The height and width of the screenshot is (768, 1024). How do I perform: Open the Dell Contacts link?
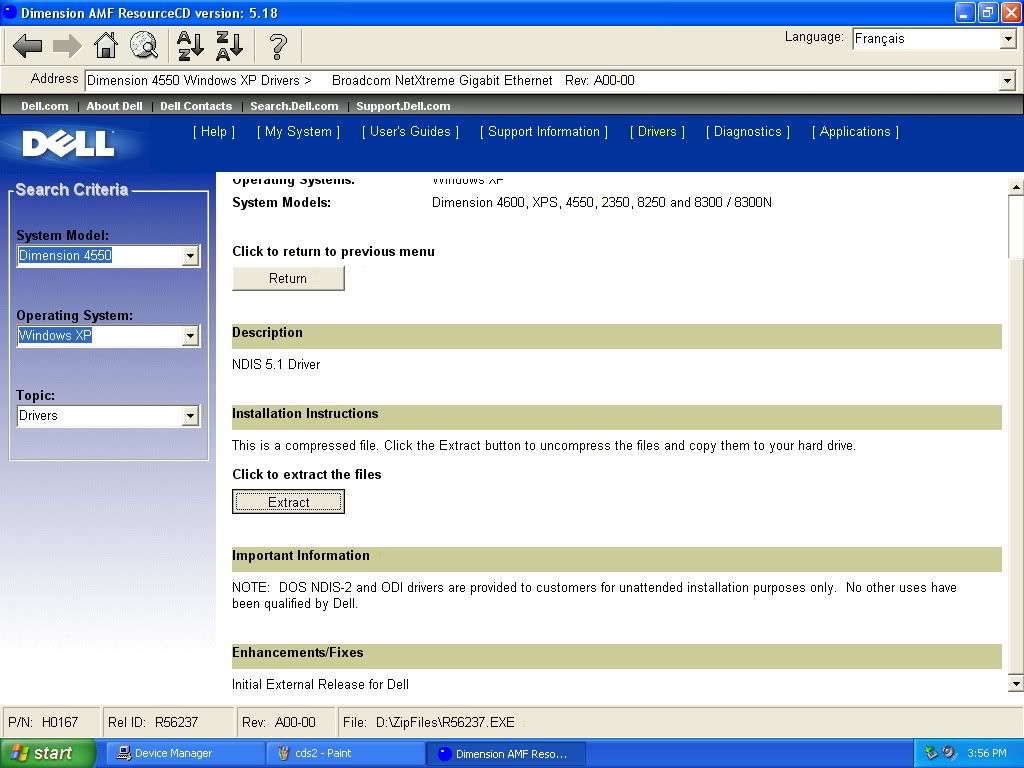pos(196,106)
